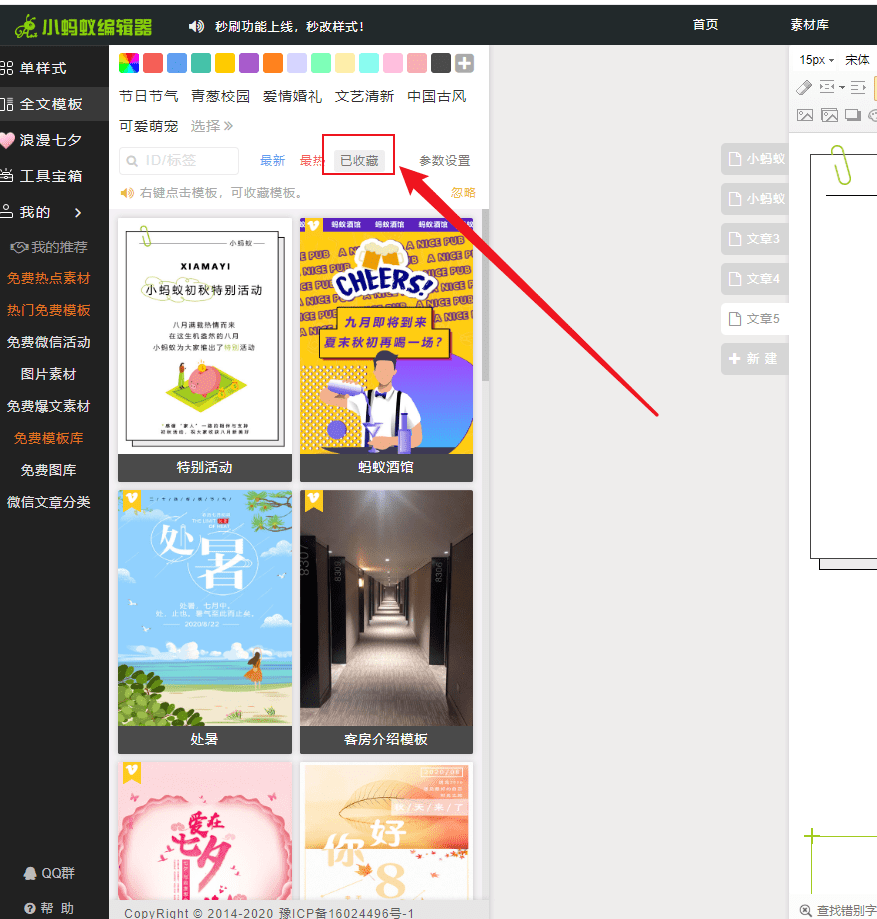Pick the blue color swatch
This screenshot has width=877, height=919.
coord(177,63)
